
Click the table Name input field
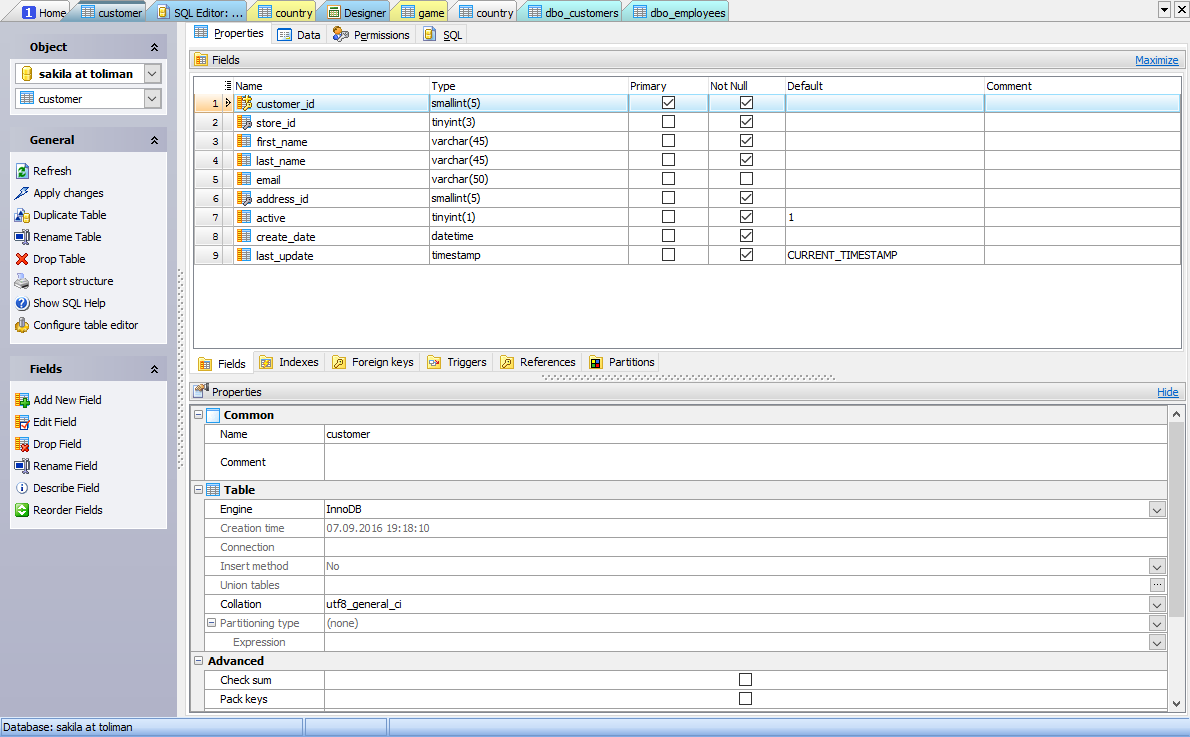(x=744, y=435)
